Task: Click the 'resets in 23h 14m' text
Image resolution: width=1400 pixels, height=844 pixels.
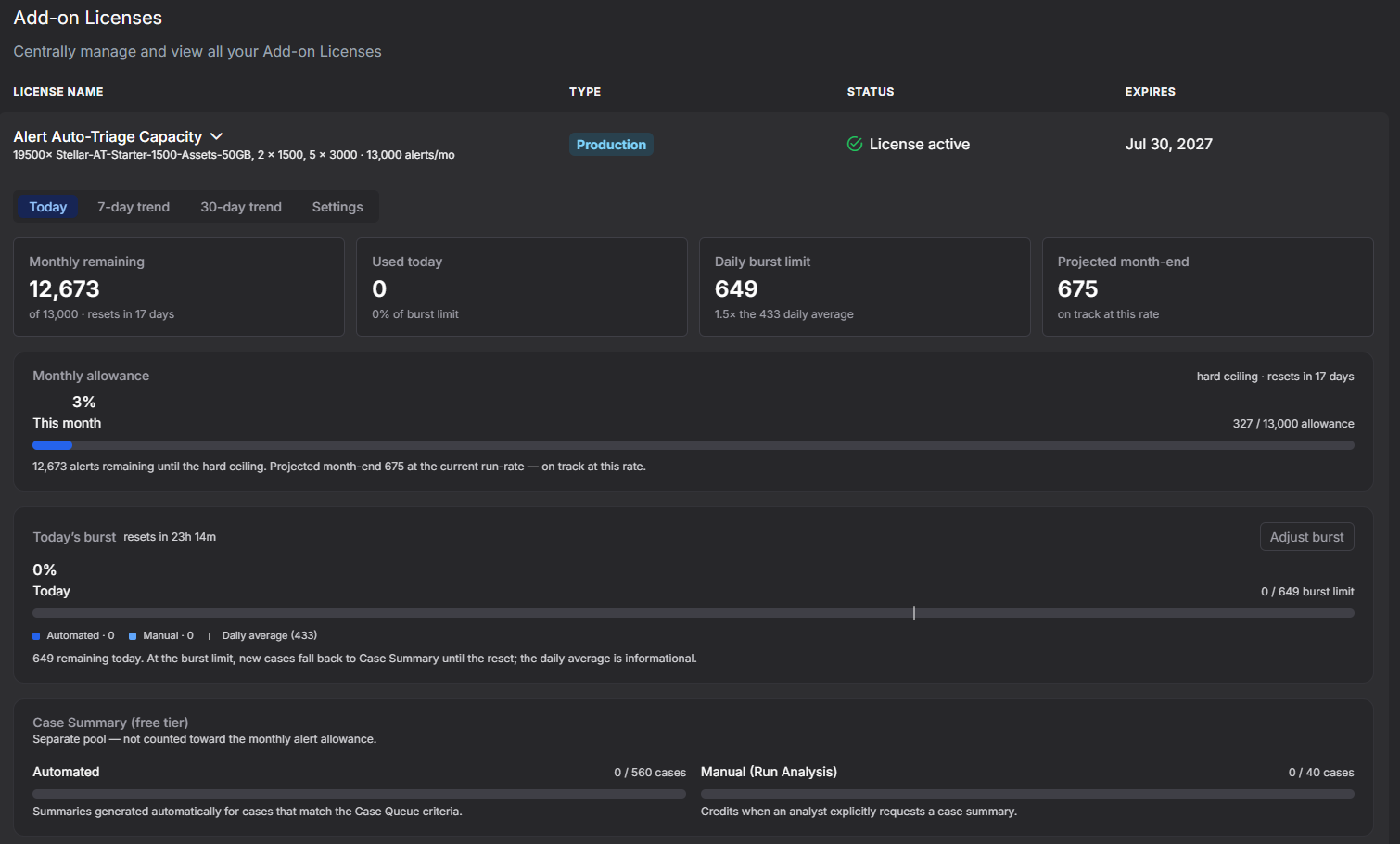Action: 170,537
